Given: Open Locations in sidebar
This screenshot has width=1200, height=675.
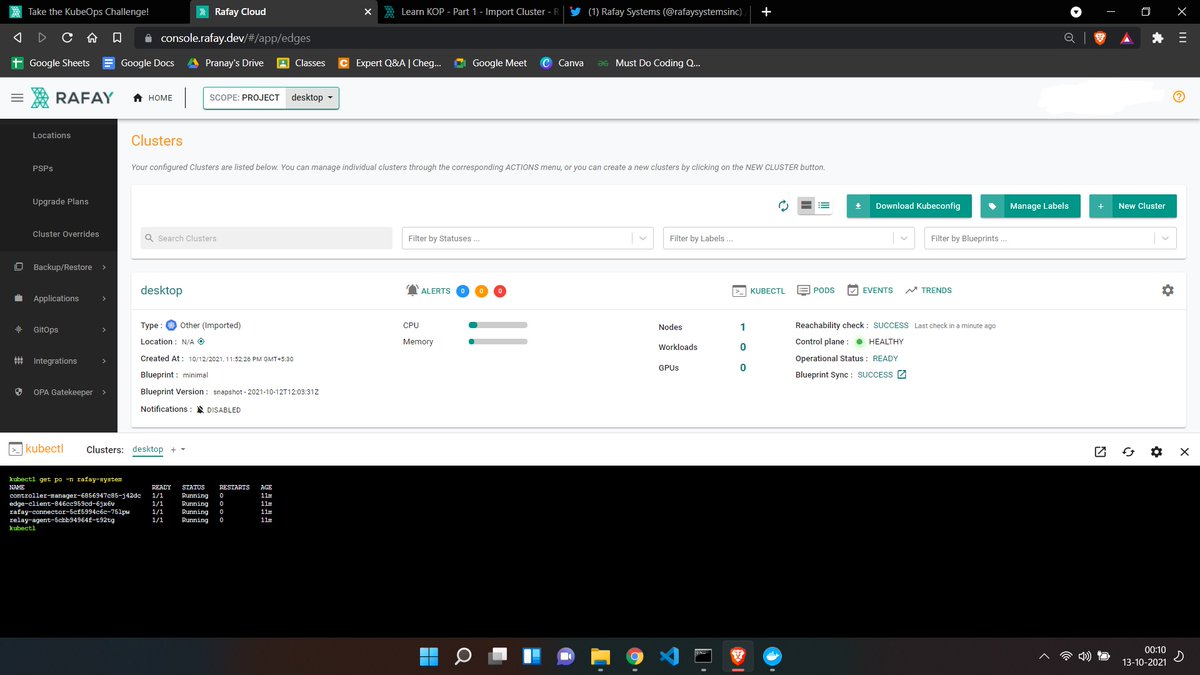Looking at the screenshot, I should [52, 135].
